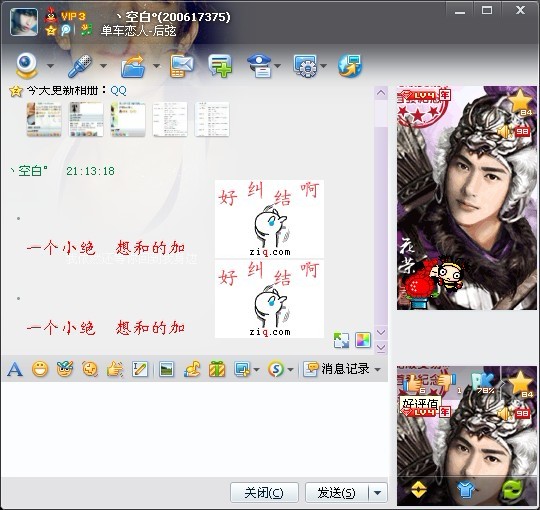The height and width of the screenshot is (510, 540).
Task: Click the green sparkle icon next to the magnifier
Action: [x=86, y=30]
